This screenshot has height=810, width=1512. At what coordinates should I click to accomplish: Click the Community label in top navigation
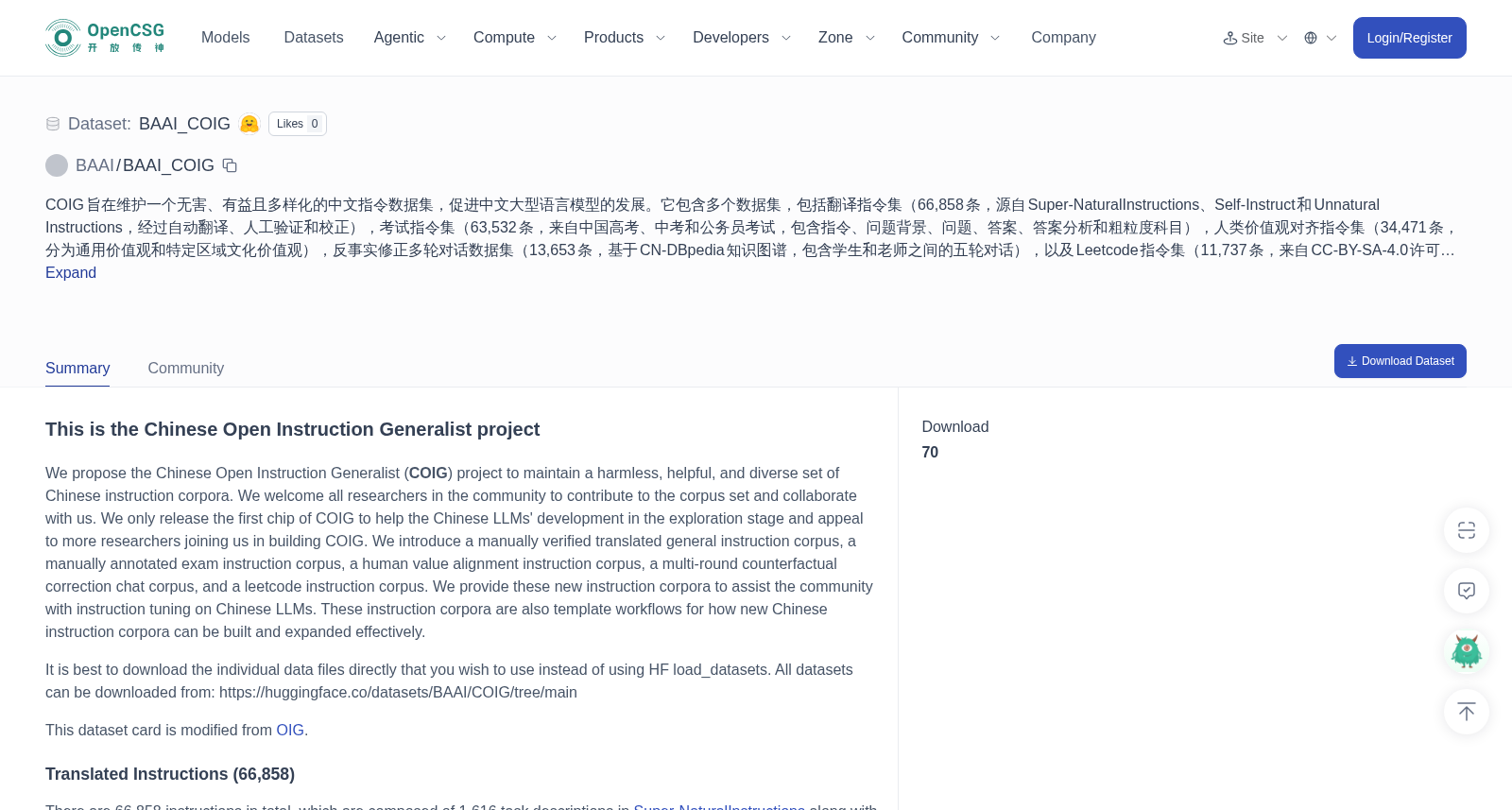point(939,38)
